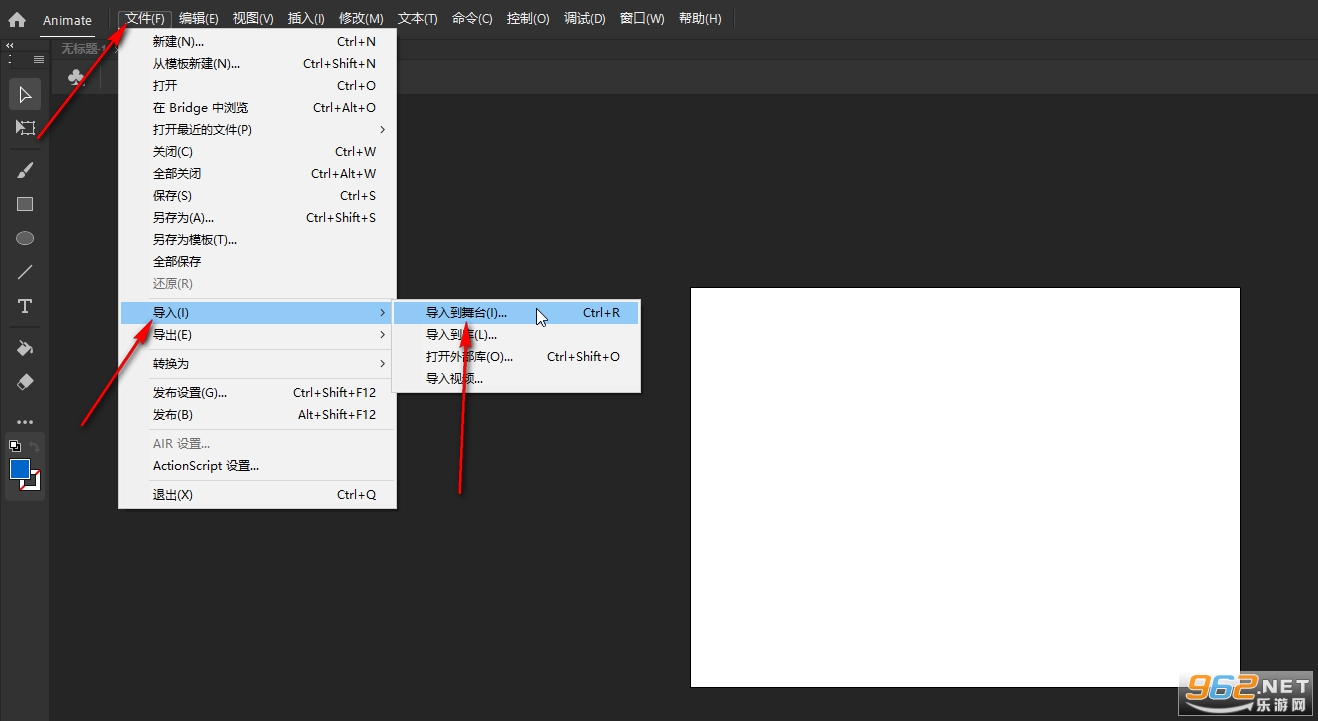Open the edit toolbar three-dots button

(x=25, y=422)
